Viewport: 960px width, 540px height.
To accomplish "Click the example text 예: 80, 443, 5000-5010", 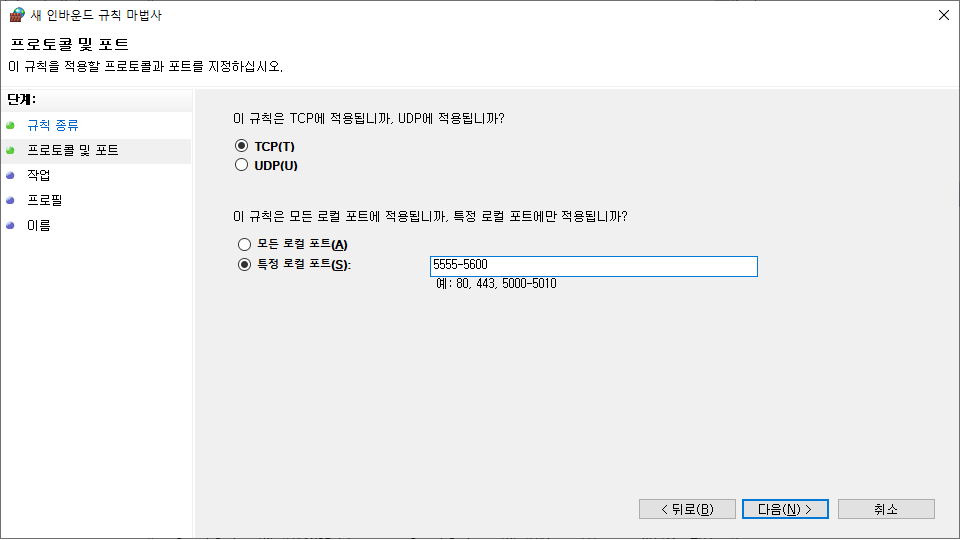I will (496, 283).
